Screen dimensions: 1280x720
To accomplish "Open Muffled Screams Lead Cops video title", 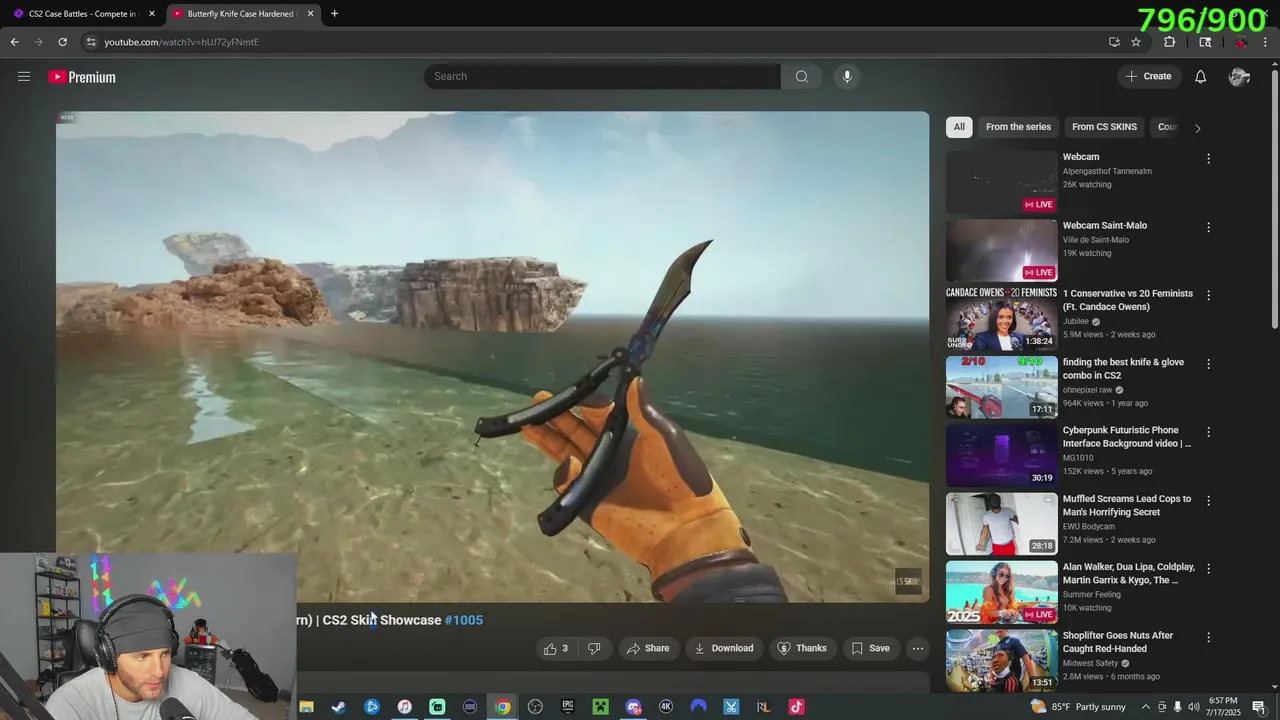I will (x=1127, y=505).
